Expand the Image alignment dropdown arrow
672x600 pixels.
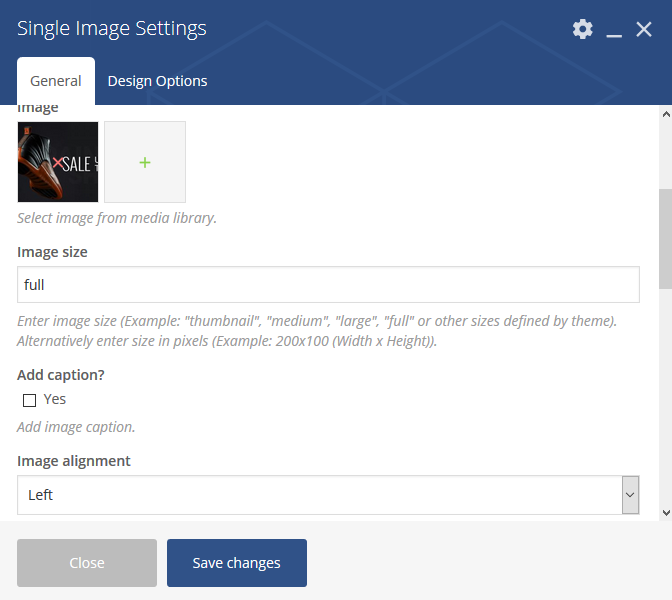point(630,495)
